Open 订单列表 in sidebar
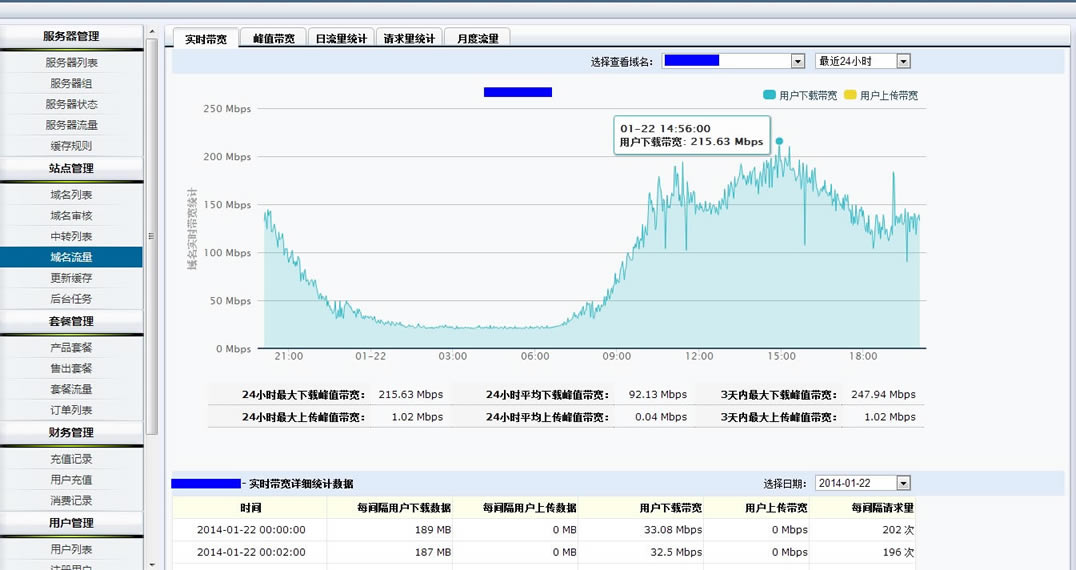Screen dimensions: 1076x570 71,410
